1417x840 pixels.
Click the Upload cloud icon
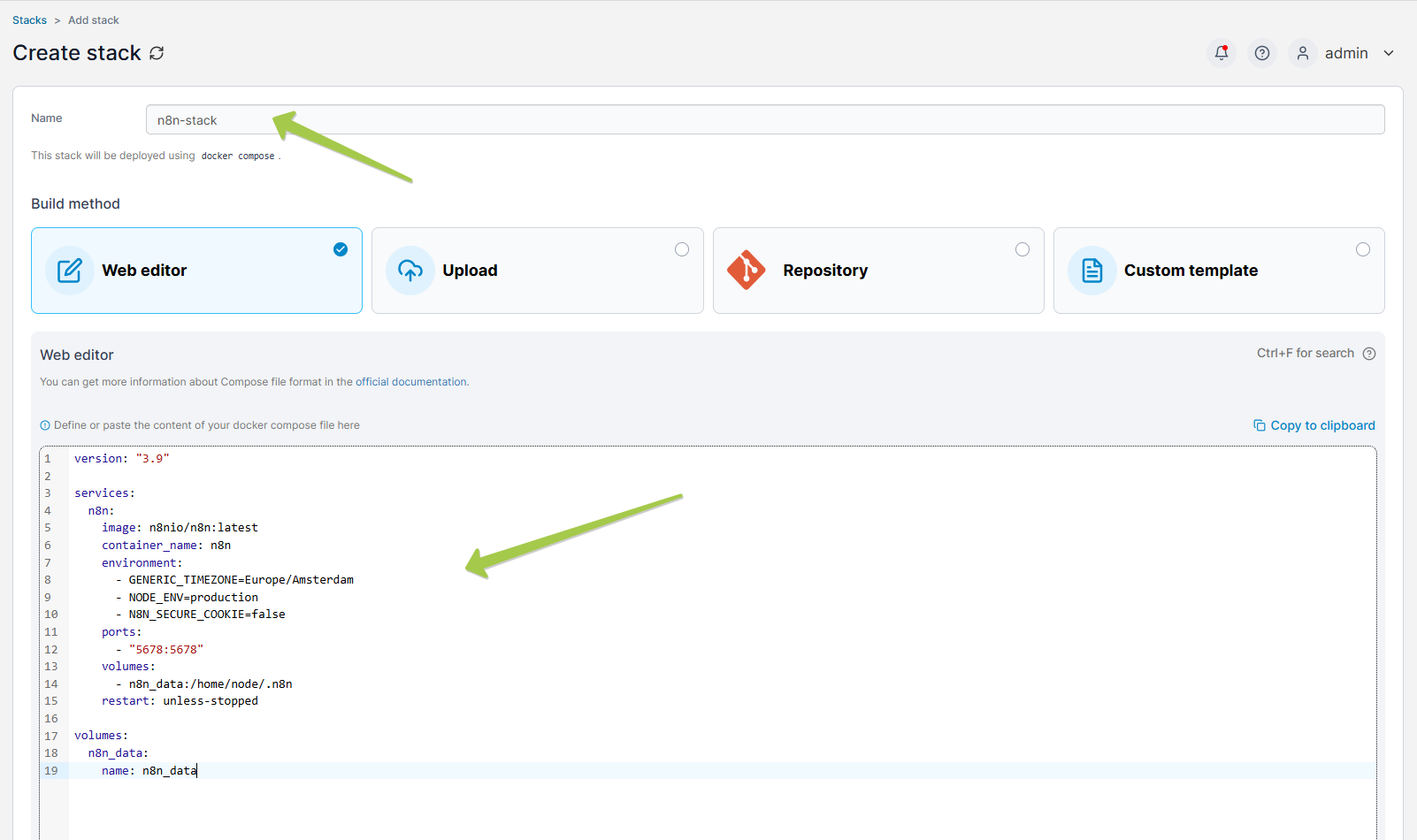pyautogui.click(x=410, y=271)
